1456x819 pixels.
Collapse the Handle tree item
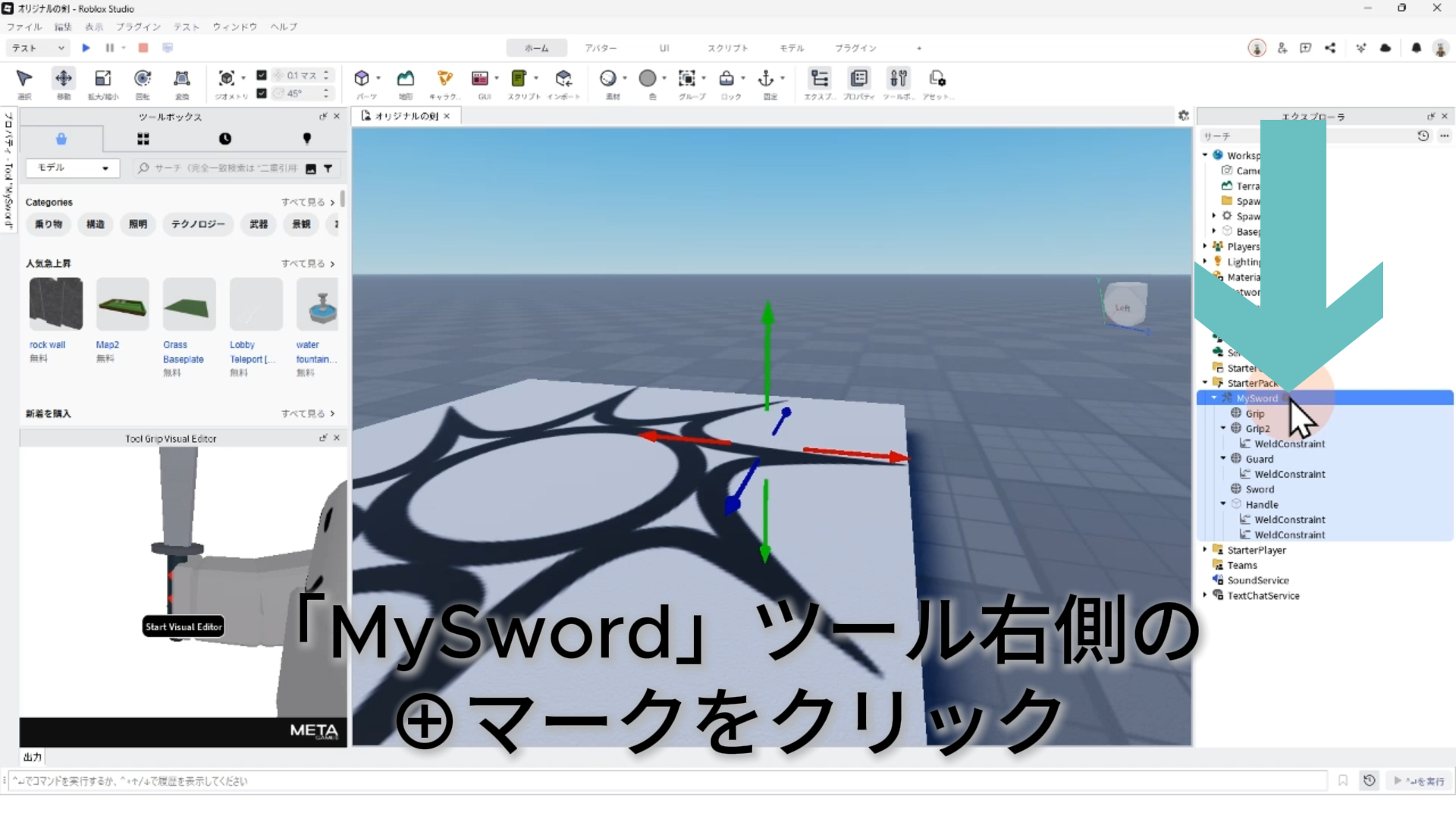pos(1223,504)
